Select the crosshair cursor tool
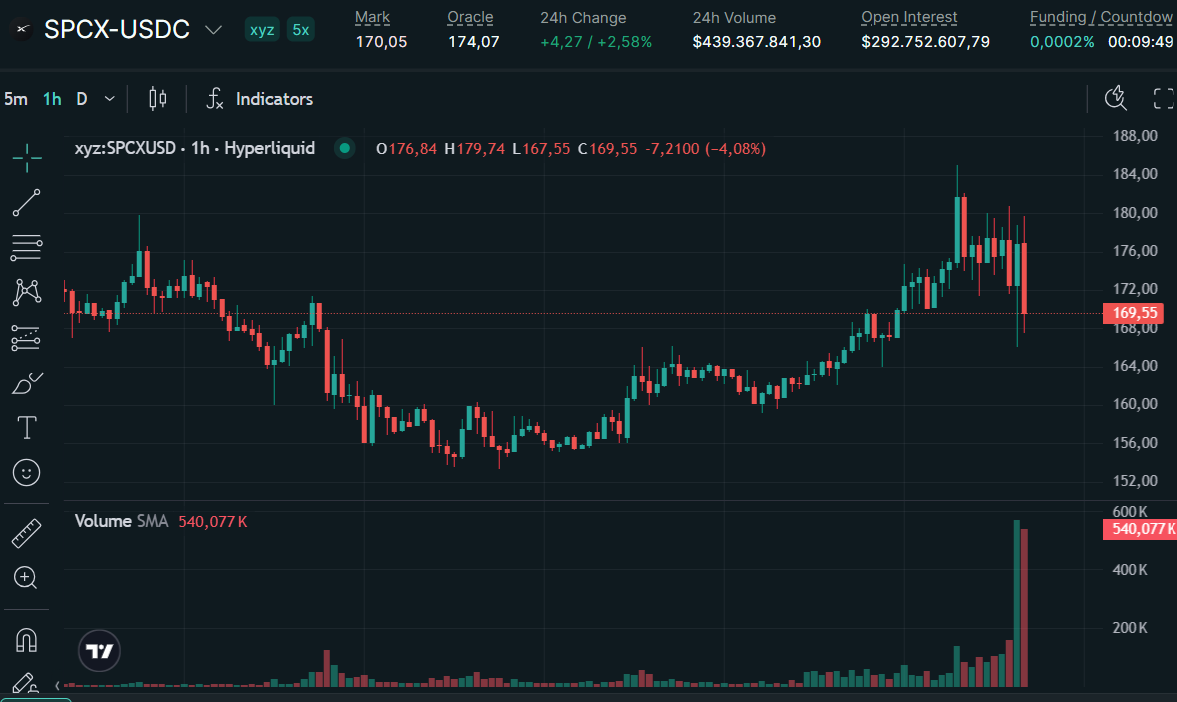 tap(27, 158)
